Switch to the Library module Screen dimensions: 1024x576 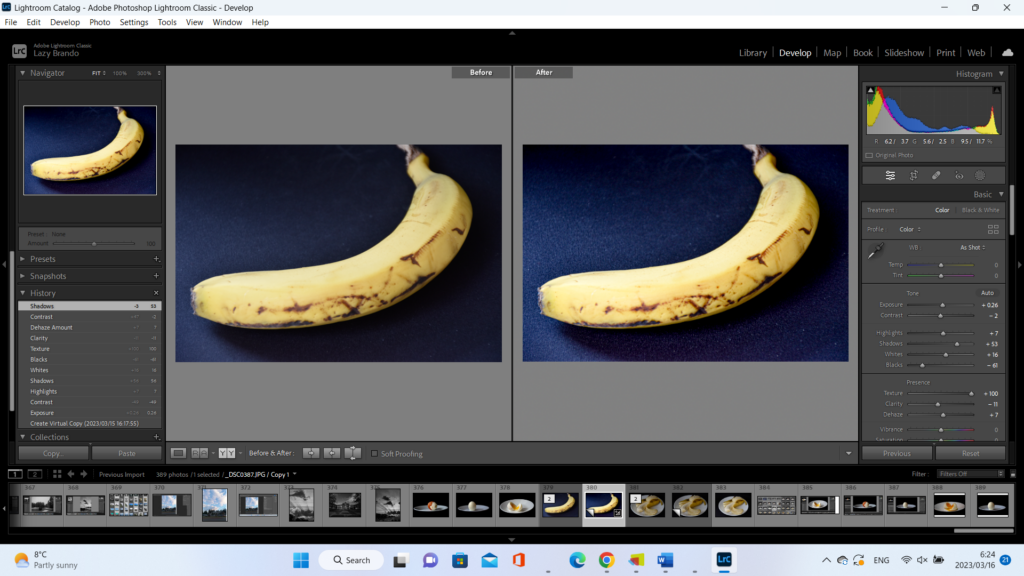[753, 53]
